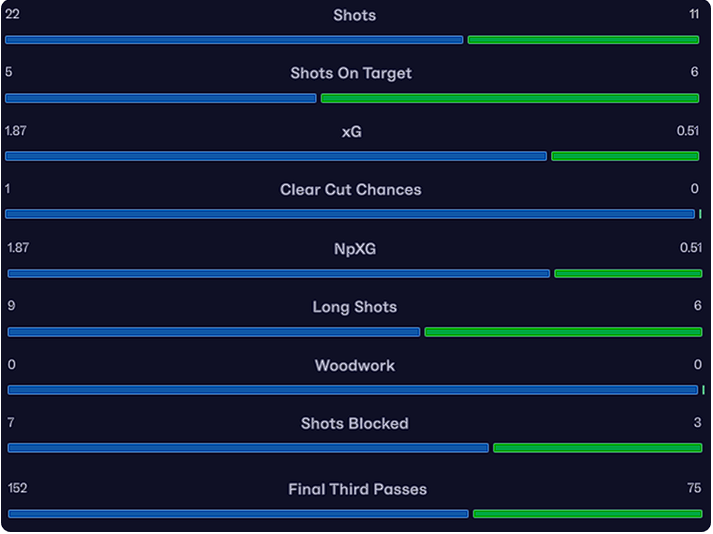Select the Woodwork stat label
The image size is (713, 534).
click(x=355, y=366)
